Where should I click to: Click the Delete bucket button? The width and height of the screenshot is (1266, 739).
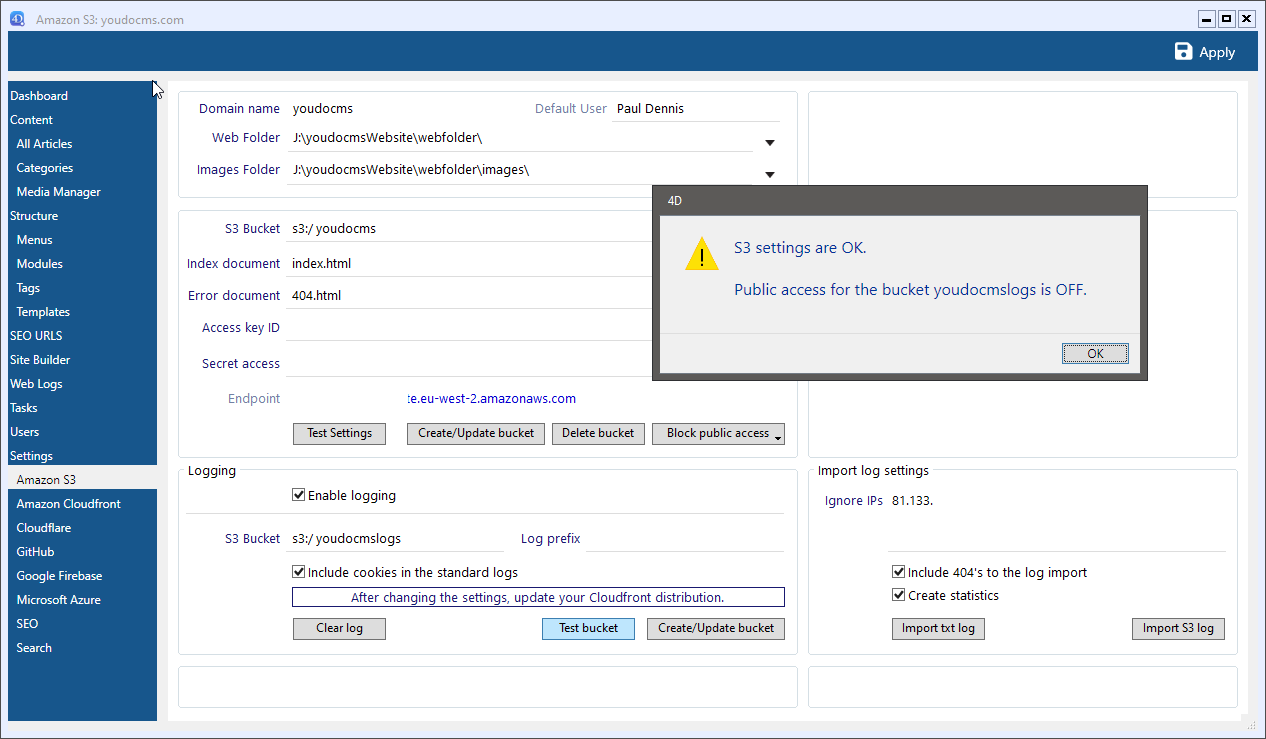coord(598,433)
